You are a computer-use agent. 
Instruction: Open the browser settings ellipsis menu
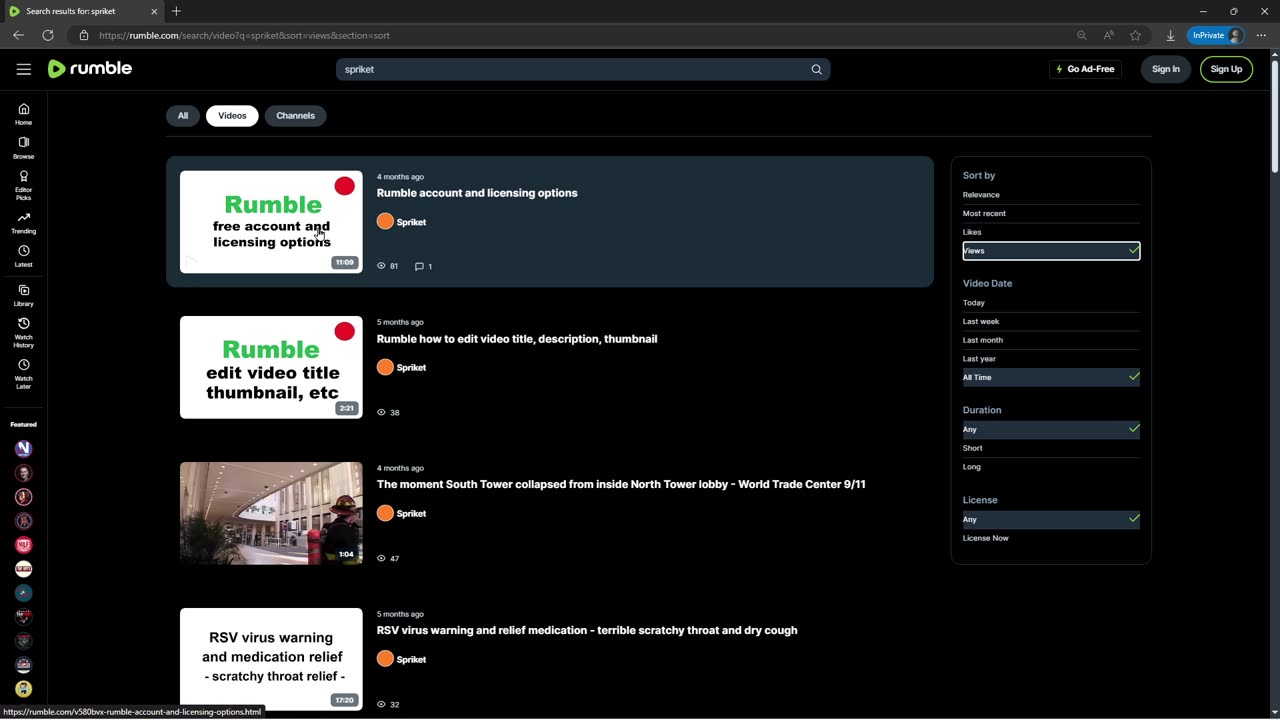click(1263, 35)
